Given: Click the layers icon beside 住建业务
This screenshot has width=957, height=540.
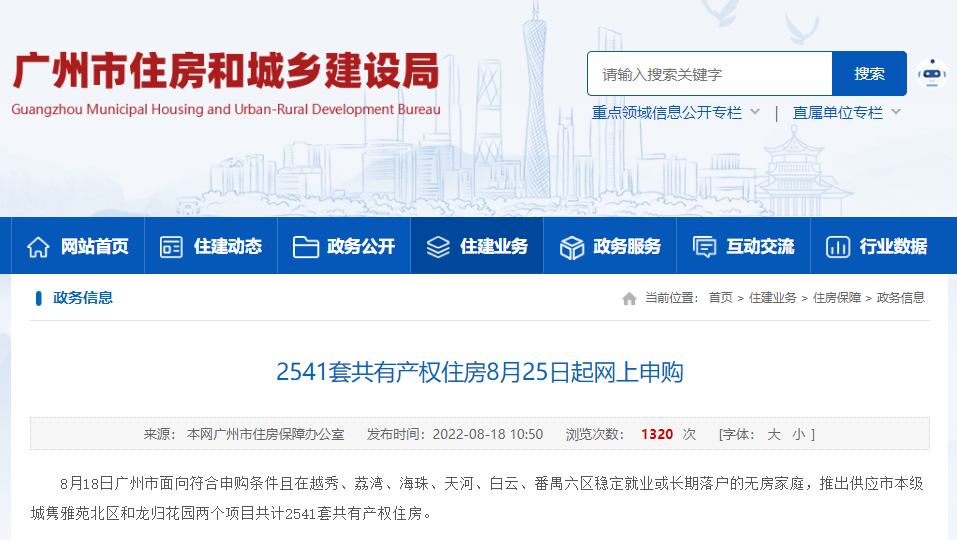Looking at the screenshot, I should click(x=438, y=247).
